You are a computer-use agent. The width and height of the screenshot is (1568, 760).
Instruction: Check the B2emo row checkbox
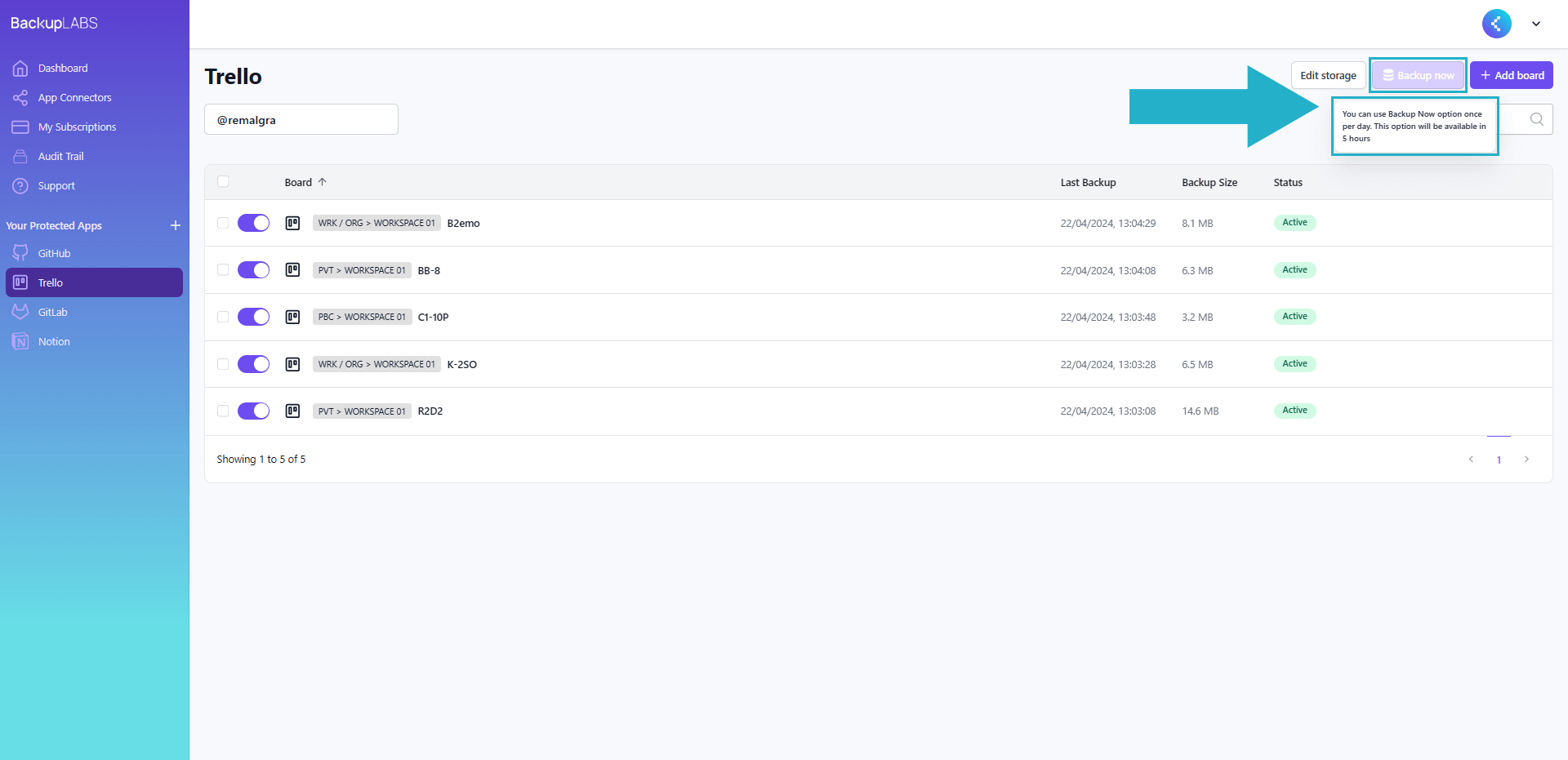[223, 222]
